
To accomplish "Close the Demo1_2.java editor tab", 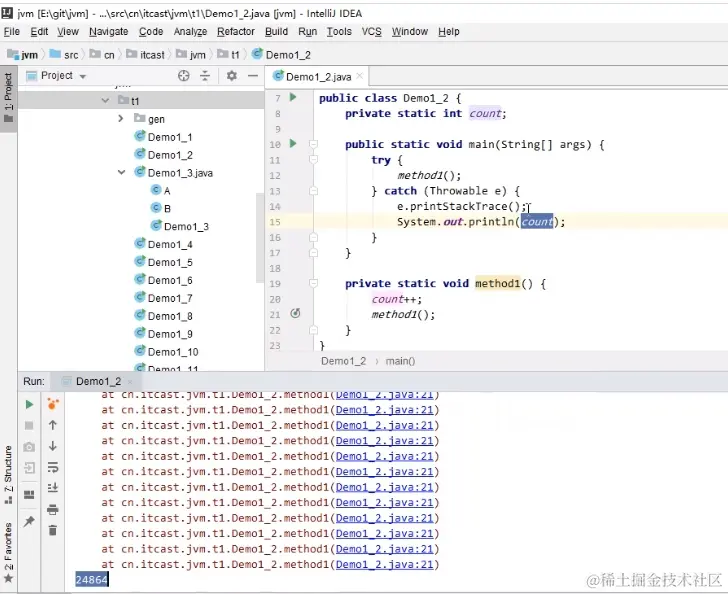I will 359,76.
